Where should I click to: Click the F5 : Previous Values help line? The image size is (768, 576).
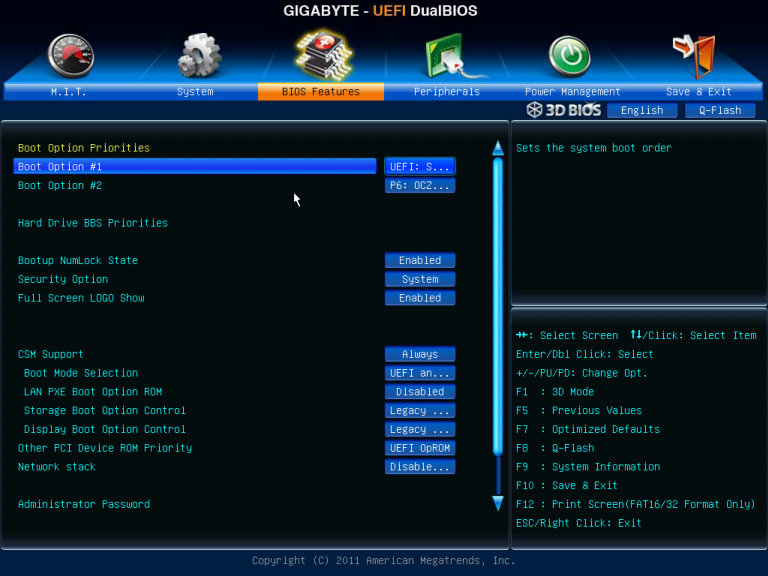tap(579, 410)
